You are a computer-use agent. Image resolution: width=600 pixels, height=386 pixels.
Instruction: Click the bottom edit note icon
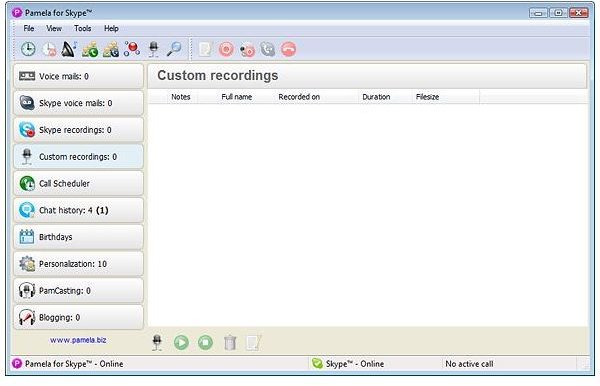pos(253,342)
